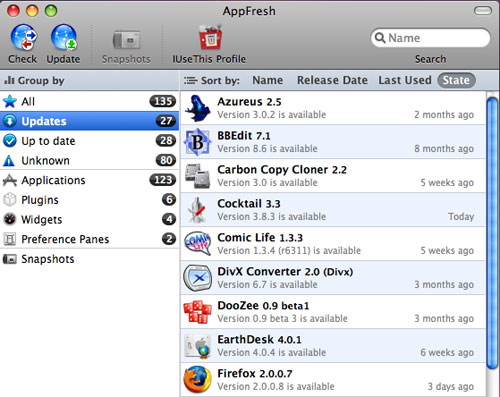Click the 'Today' last used text
500x397 pixels.
point(461,217)
